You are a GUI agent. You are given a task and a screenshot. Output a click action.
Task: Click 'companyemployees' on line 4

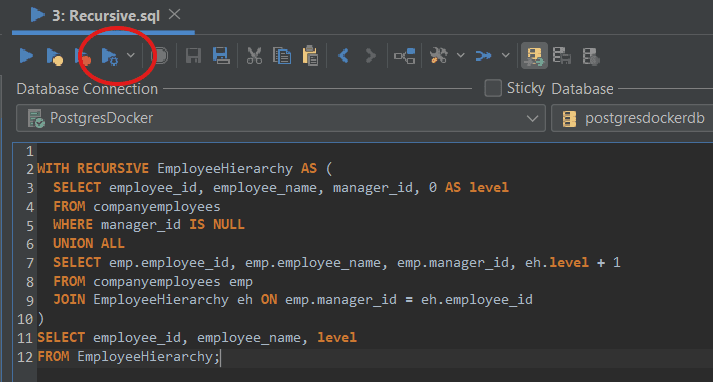(157, 206)
